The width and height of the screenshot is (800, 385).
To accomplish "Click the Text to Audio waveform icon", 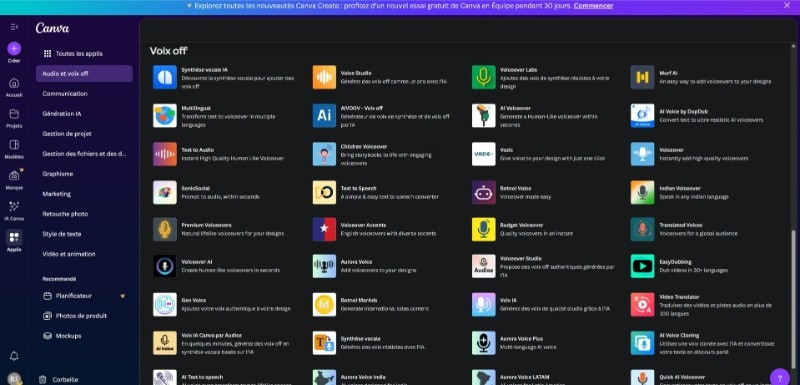I will (165, 154).
